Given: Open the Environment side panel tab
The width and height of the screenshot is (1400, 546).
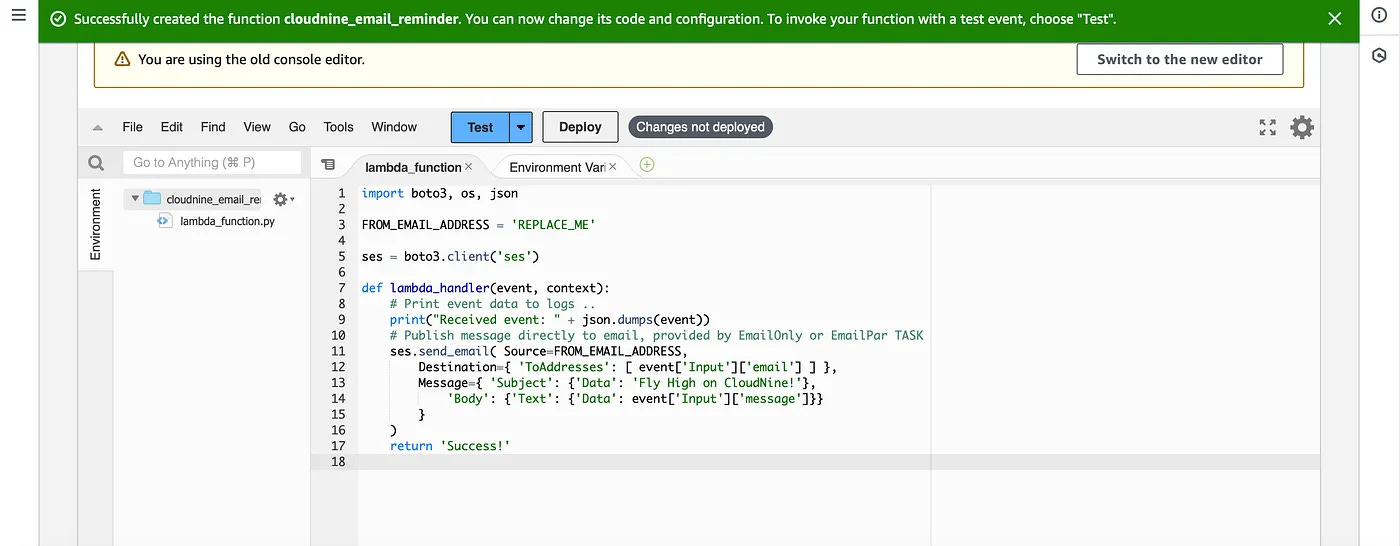Looking at the screenshot, I should tap(95, 224).
